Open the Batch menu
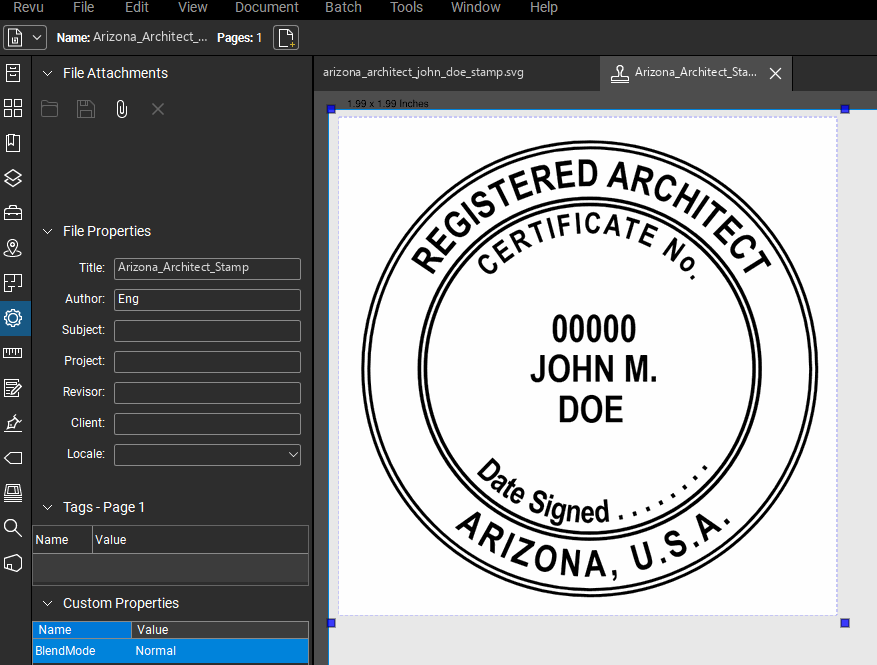The image size is (877, 665). [343, 7]
